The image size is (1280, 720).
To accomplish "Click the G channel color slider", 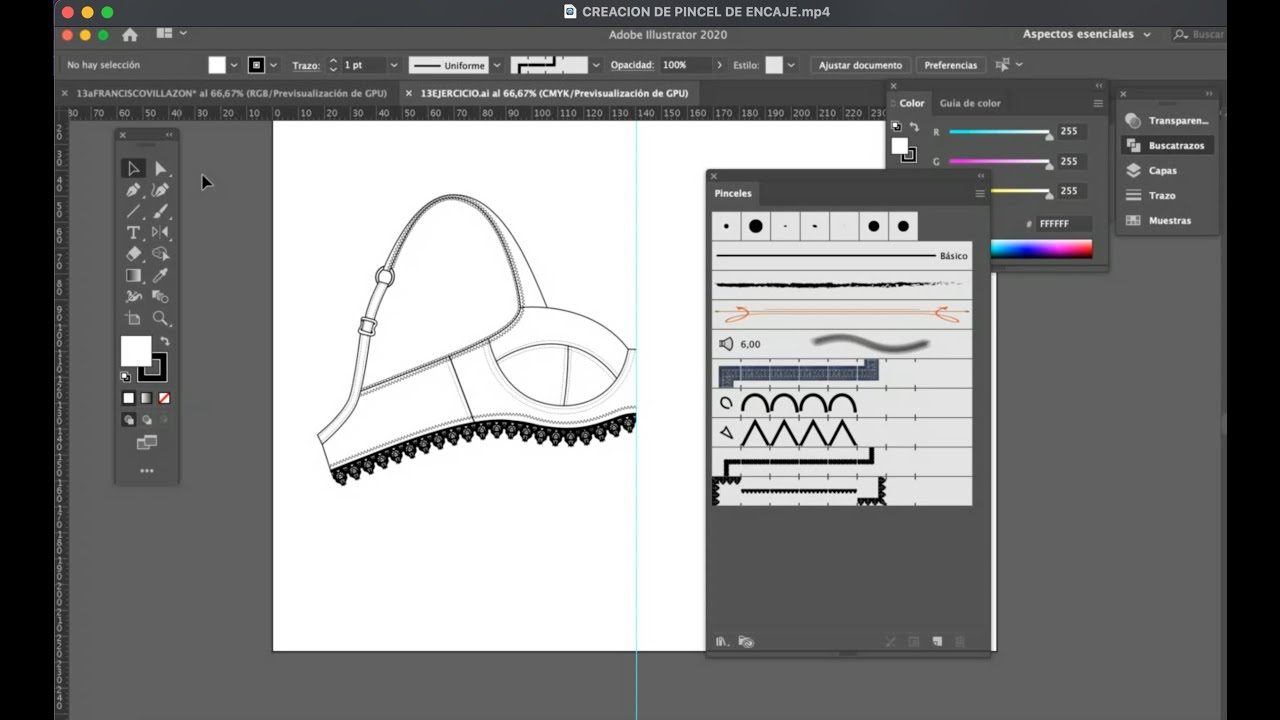I will (x=999, y=161).
